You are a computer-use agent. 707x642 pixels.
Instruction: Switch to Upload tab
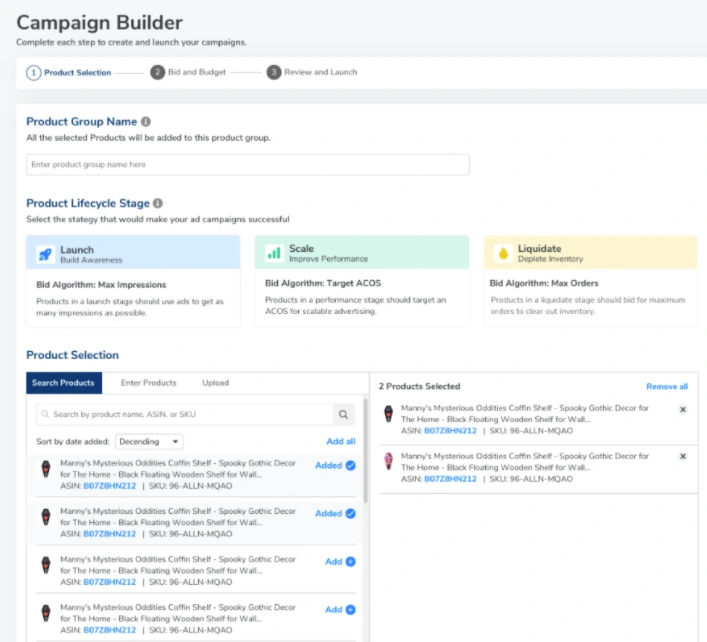[216, 383]
